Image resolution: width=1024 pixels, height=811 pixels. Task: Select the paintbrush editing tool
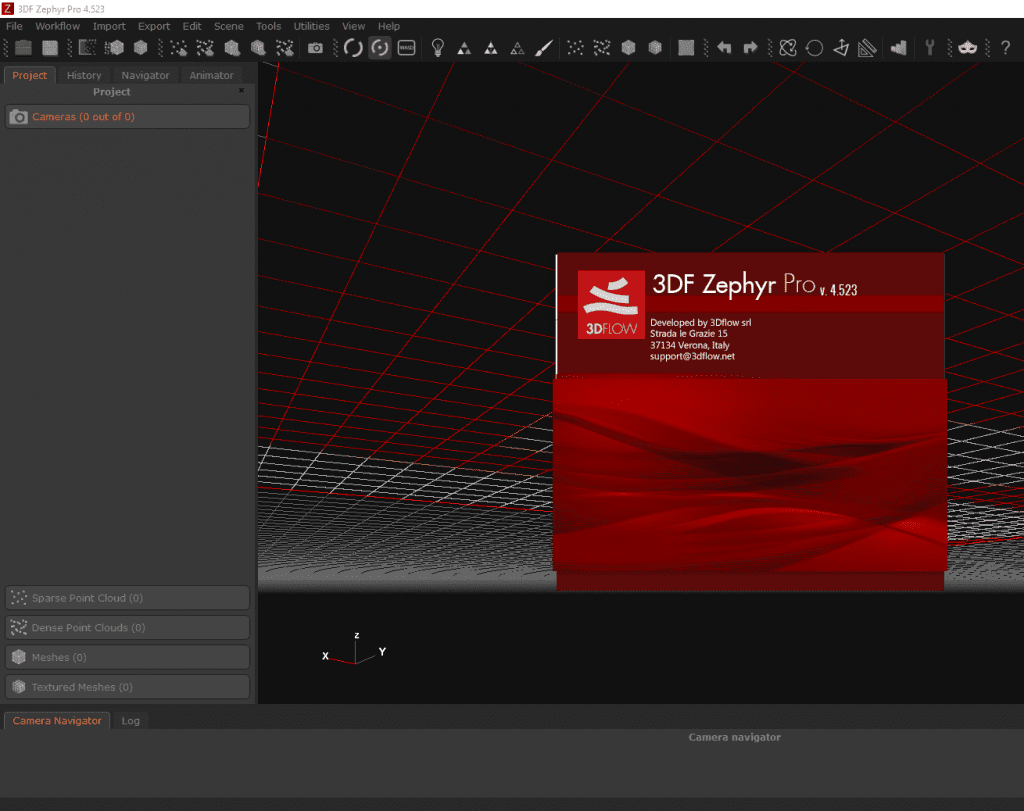[543, 47]
